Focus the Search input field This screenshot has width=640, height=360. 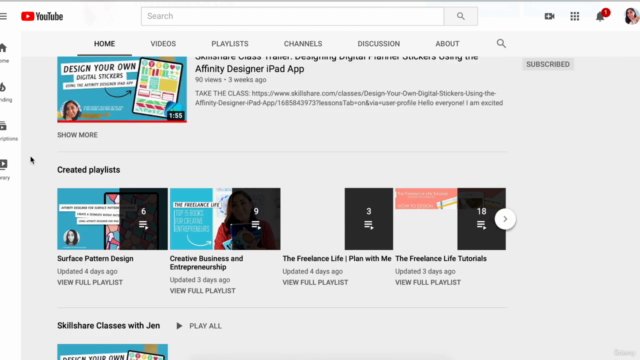(x=293, y=16)
